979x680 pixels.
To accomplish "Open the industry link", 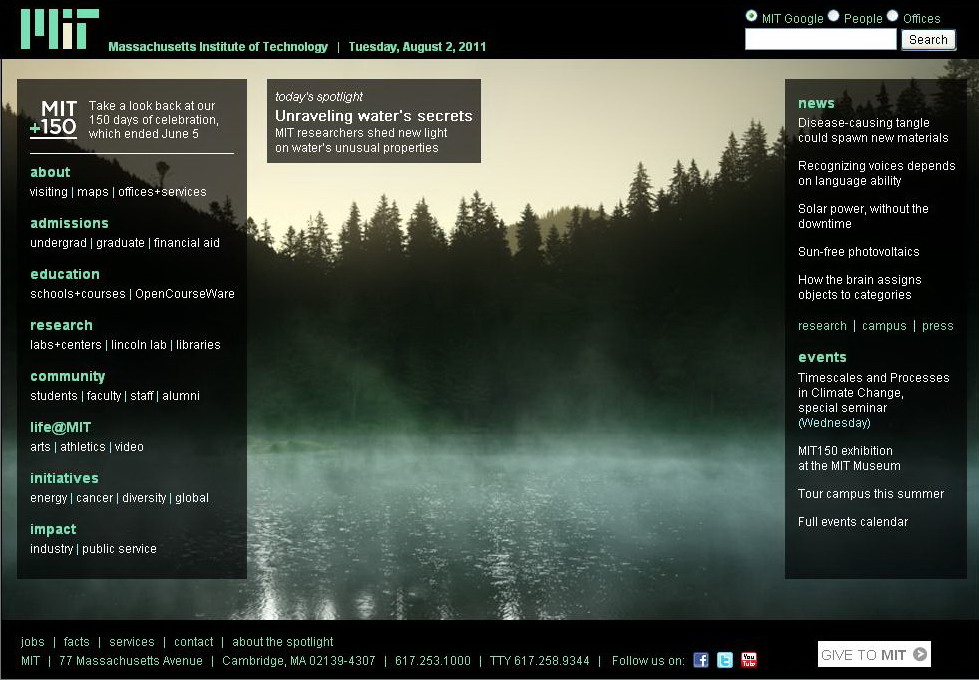I will (x=52, y=549).
